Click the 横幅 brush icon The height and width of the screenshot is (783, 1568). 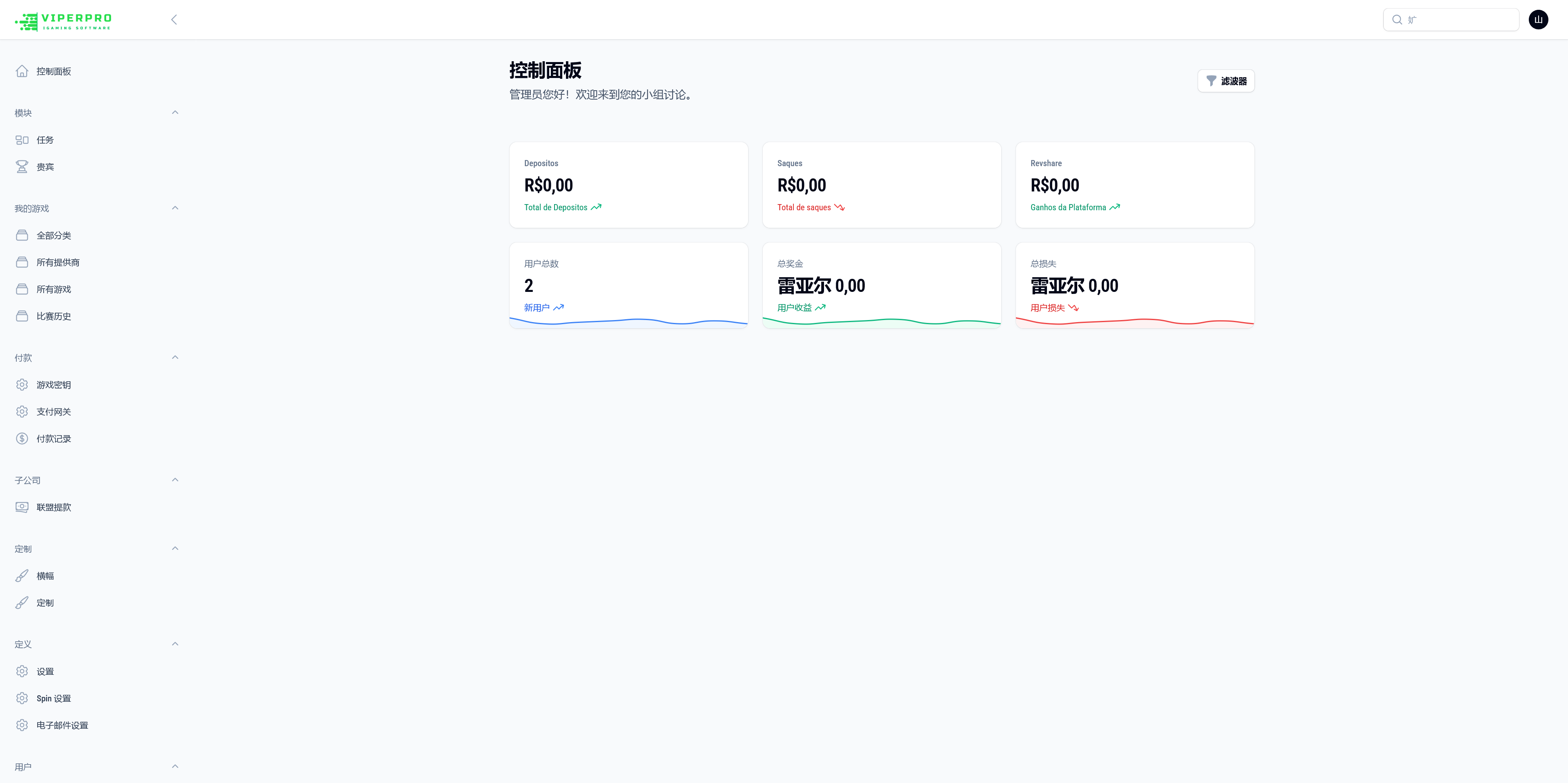[22, 576]
